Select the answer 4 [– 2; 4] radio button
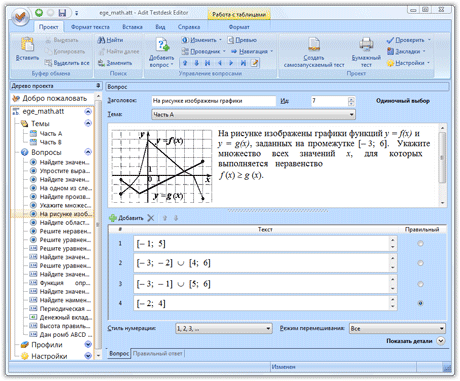This screenshot has height=381, width=460. click(x=420, y=303)
